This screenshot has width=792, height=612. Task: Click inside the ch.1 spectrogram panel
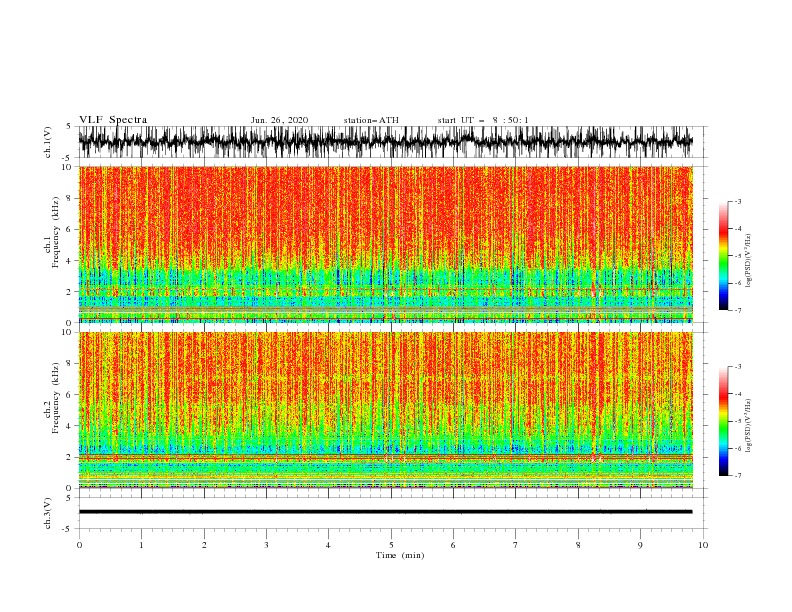point(386,244)
